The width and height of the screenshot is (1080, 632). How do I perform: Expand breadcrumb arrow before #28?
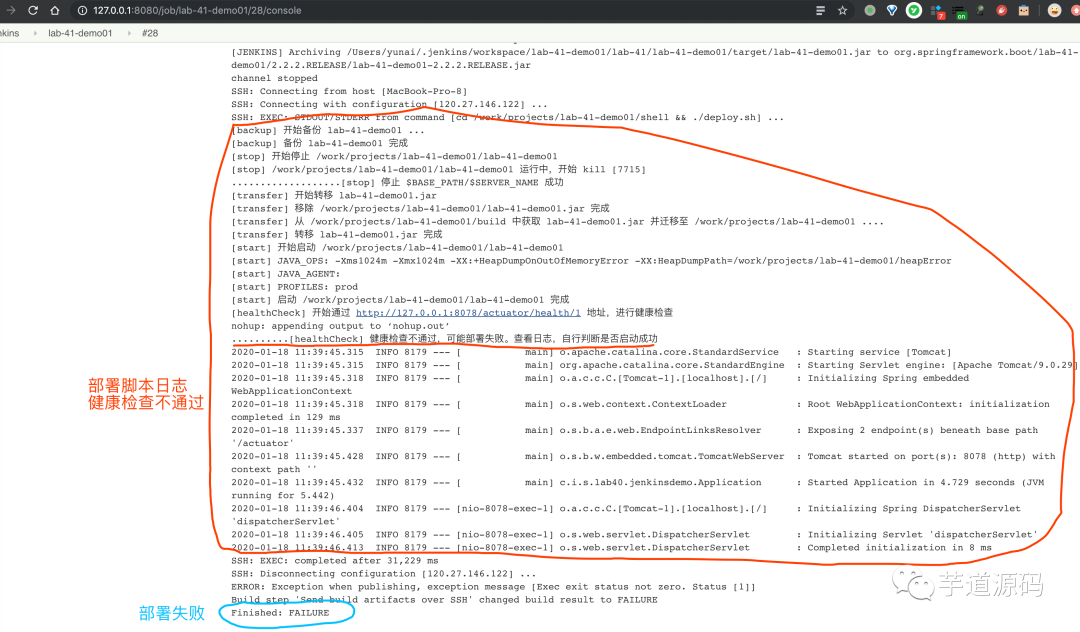pyautogui.click(x=128, y=33)
